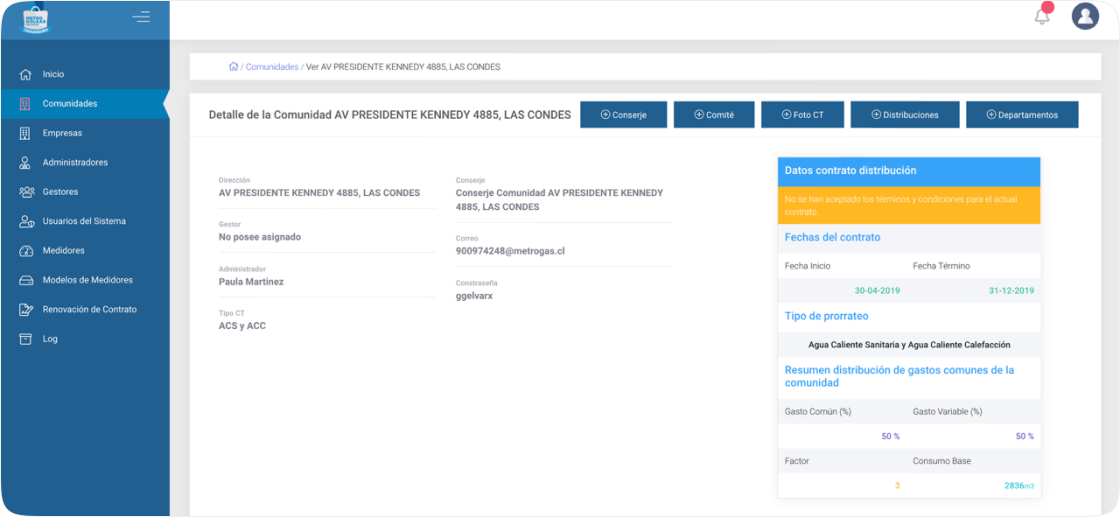Open Modelos de Medidores page

point(85,281)
